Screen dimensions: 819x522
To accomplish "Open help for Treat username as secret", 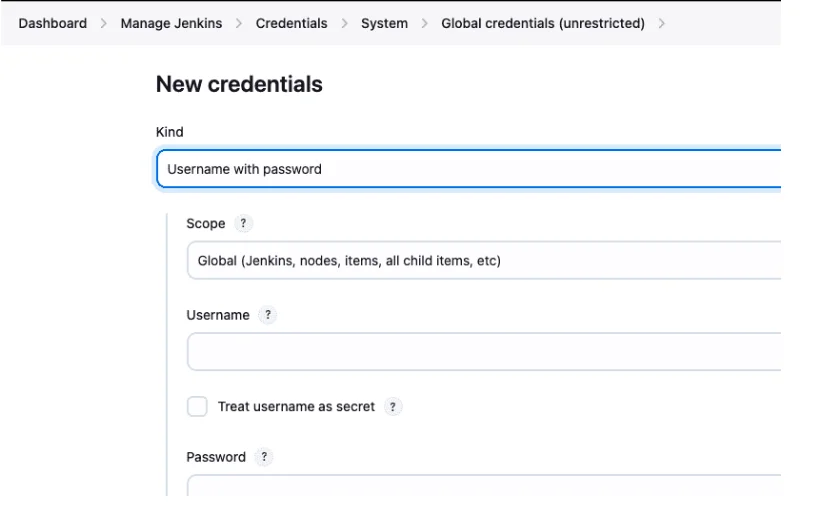I will [x=395, y=407].
